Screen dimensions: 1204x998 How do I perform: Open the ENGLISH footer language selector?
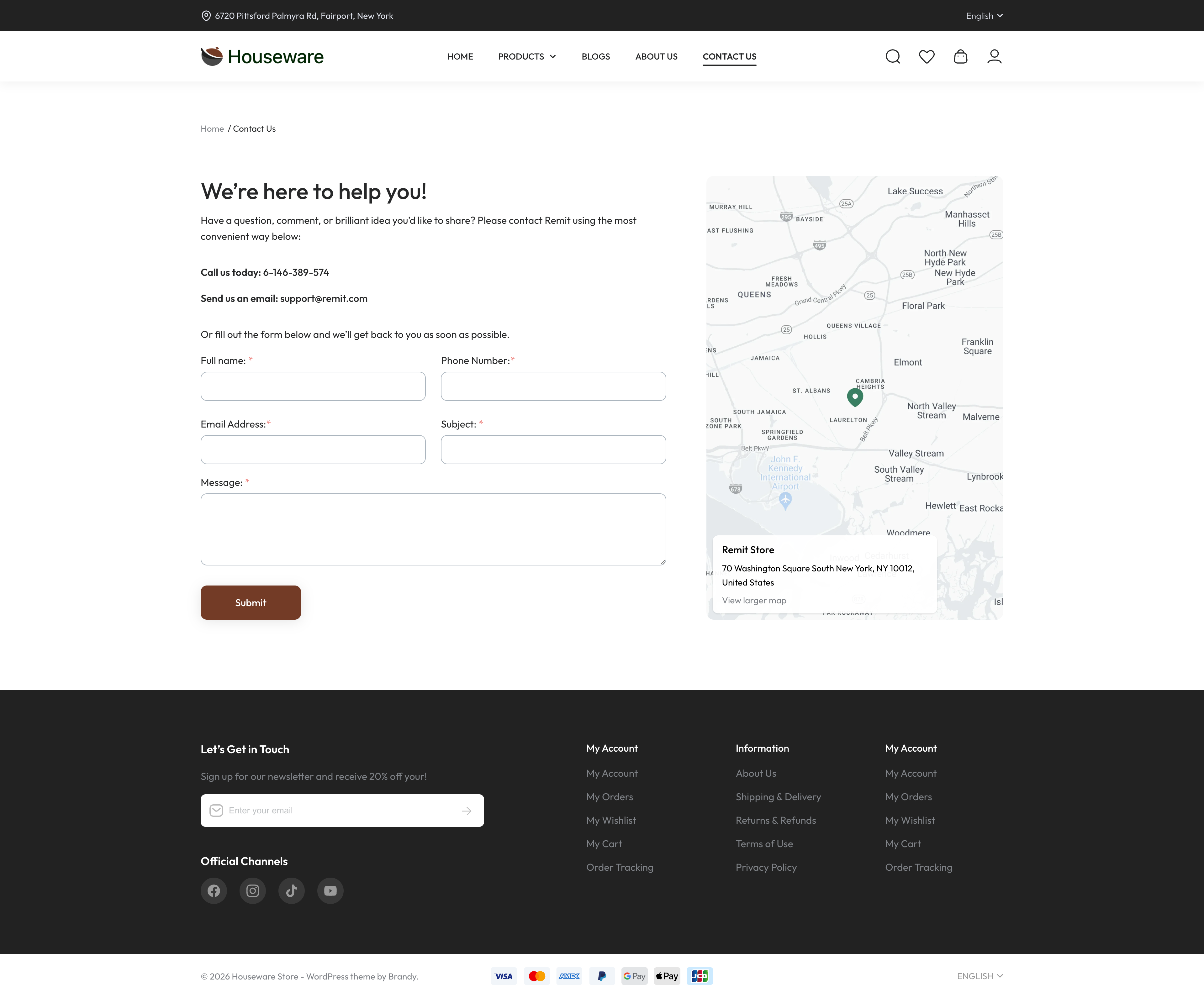coord(979,976)
